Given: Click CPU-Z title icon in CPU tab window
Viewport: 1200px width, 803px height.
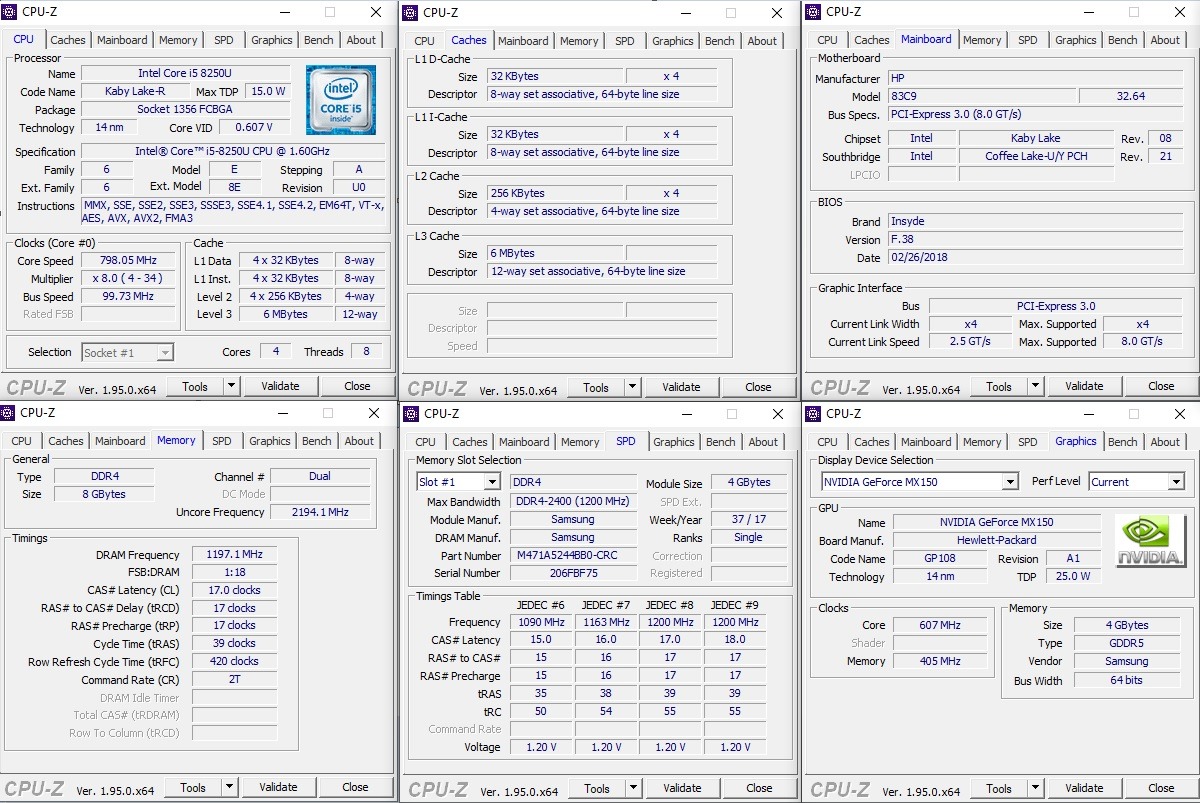Looking at the screenshot, I should 9,12.
